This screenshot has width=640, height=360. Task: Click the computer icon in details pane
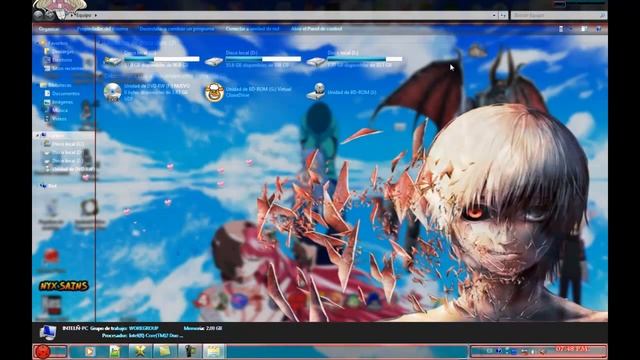coord(47,332)
